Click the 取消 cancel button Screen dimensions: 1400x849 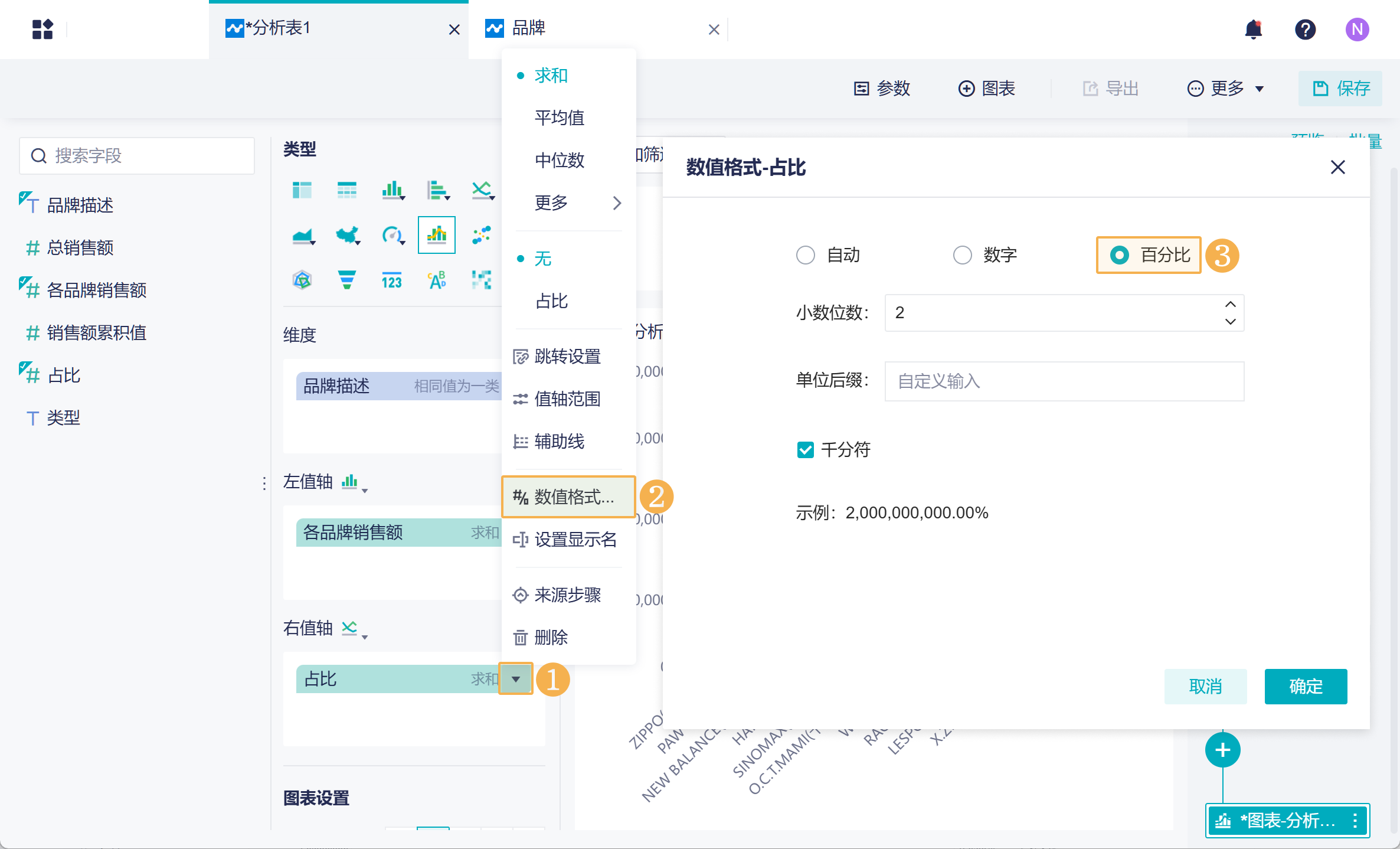pyautogui.click(x=1205, y=686)
